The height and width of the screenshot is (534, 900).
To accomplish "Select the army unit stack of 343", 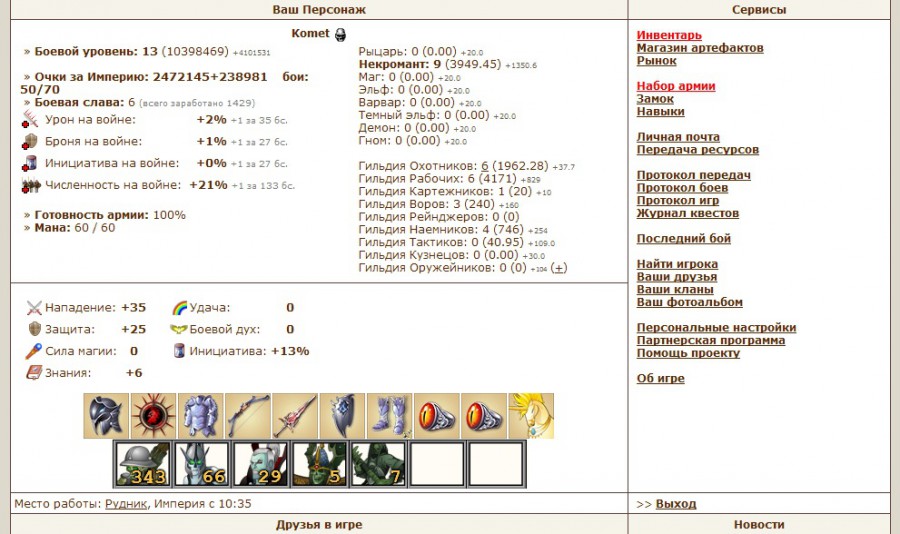I will [x=143, y=465].
